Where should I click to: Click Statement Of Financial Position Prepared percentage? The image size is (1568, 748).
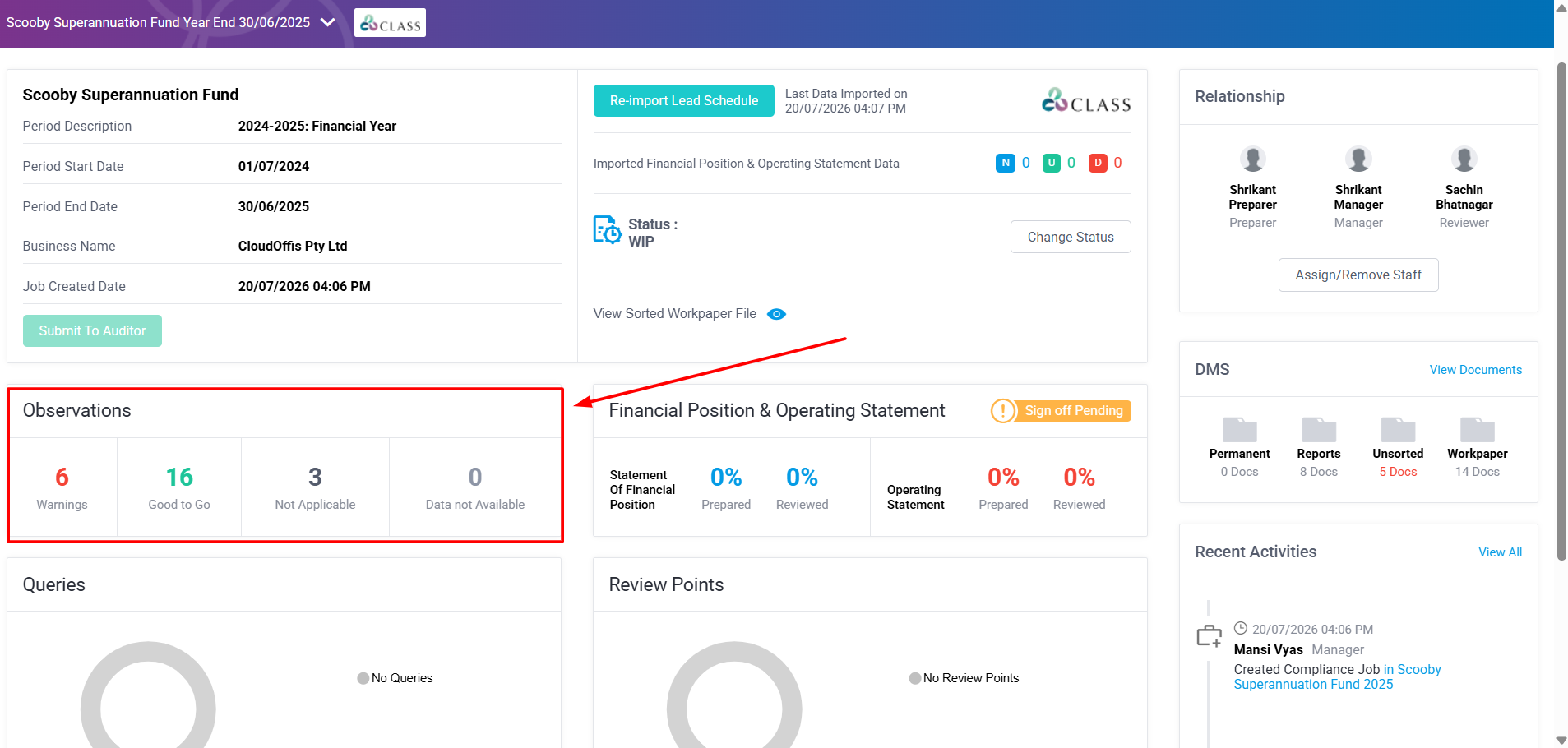726,477
